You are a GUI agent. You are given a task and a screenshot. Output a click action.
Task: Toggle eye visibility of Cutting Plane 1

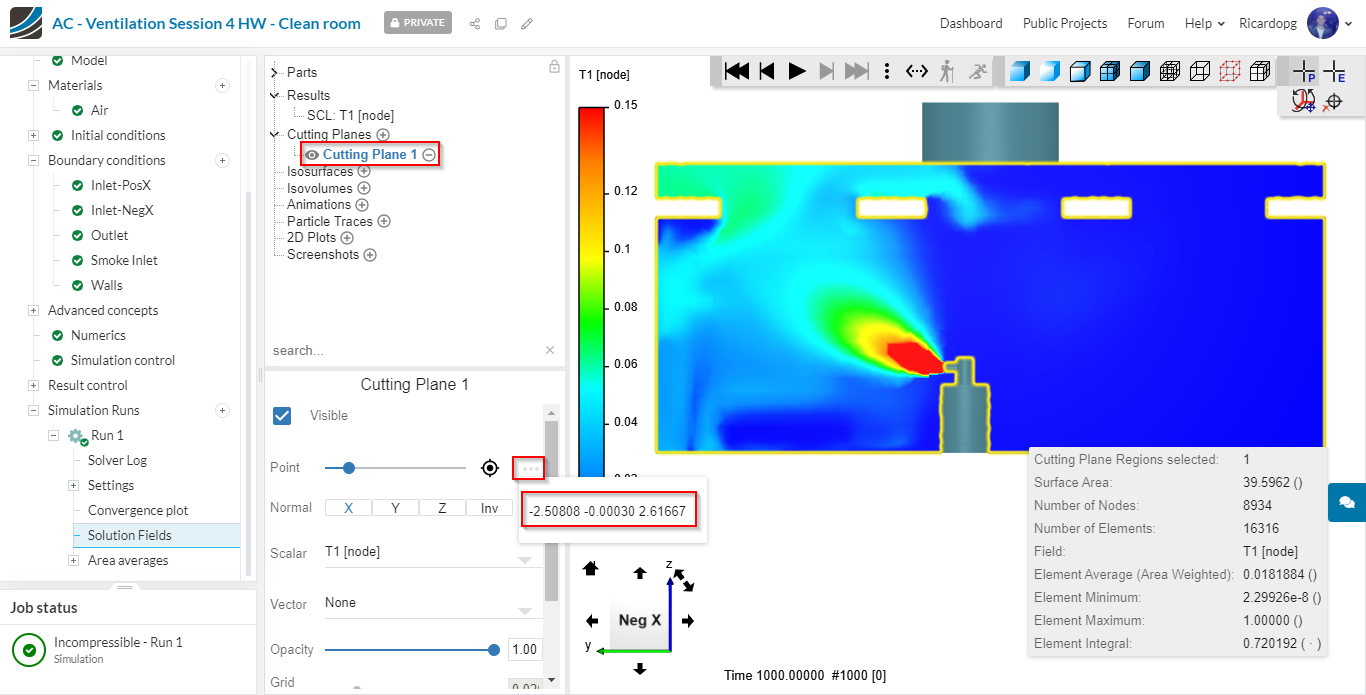pos(312,155)
